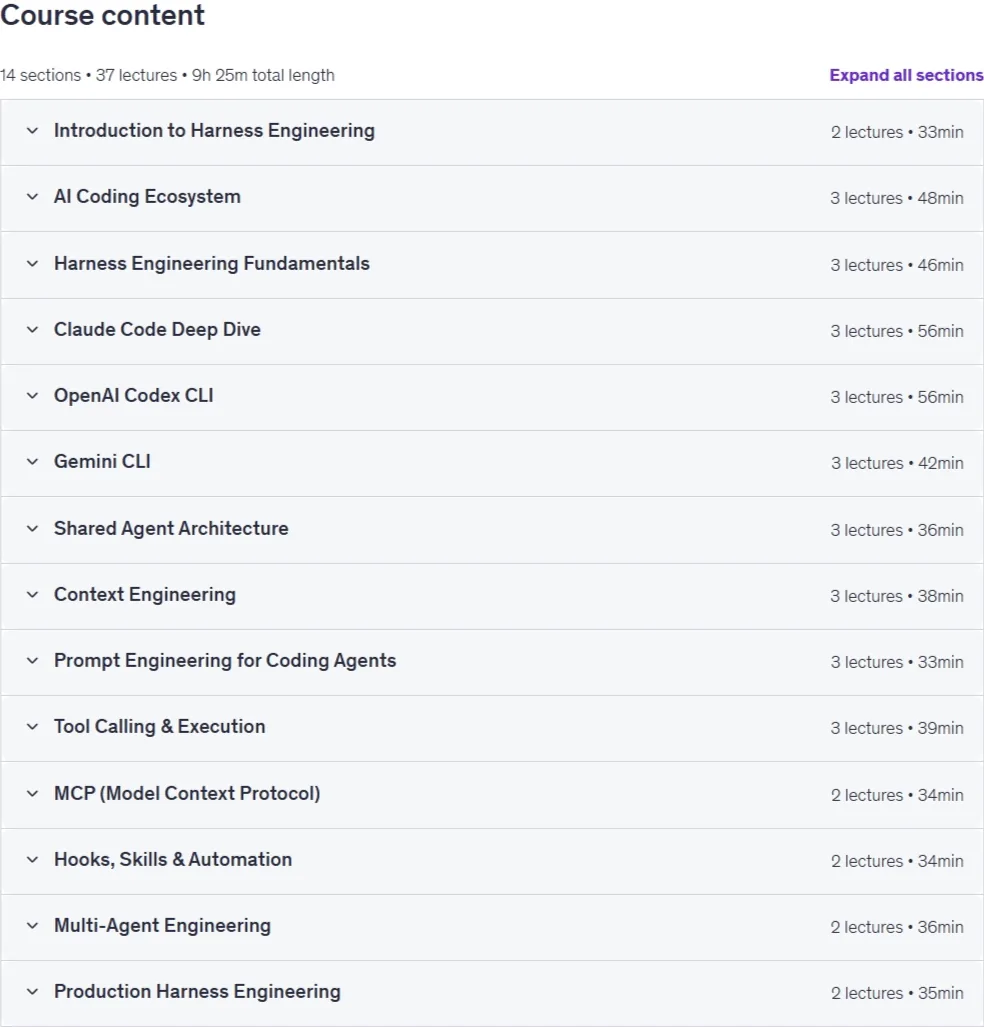Viewport: 984px width, 1027px height.
Task: Select the Context Engineering section title
Action: (145, 595)
